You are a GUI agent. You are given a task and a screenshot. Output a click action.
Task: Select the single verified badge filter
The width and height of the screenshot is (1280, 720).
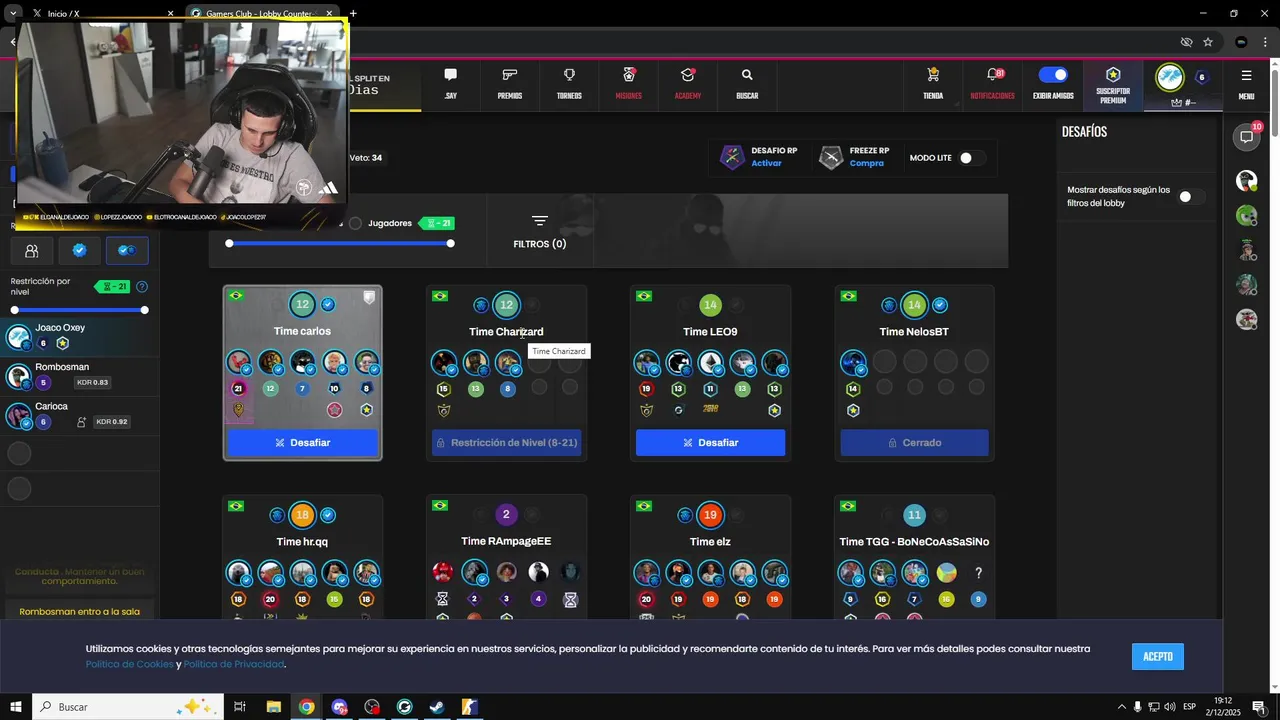click(80, 251)
